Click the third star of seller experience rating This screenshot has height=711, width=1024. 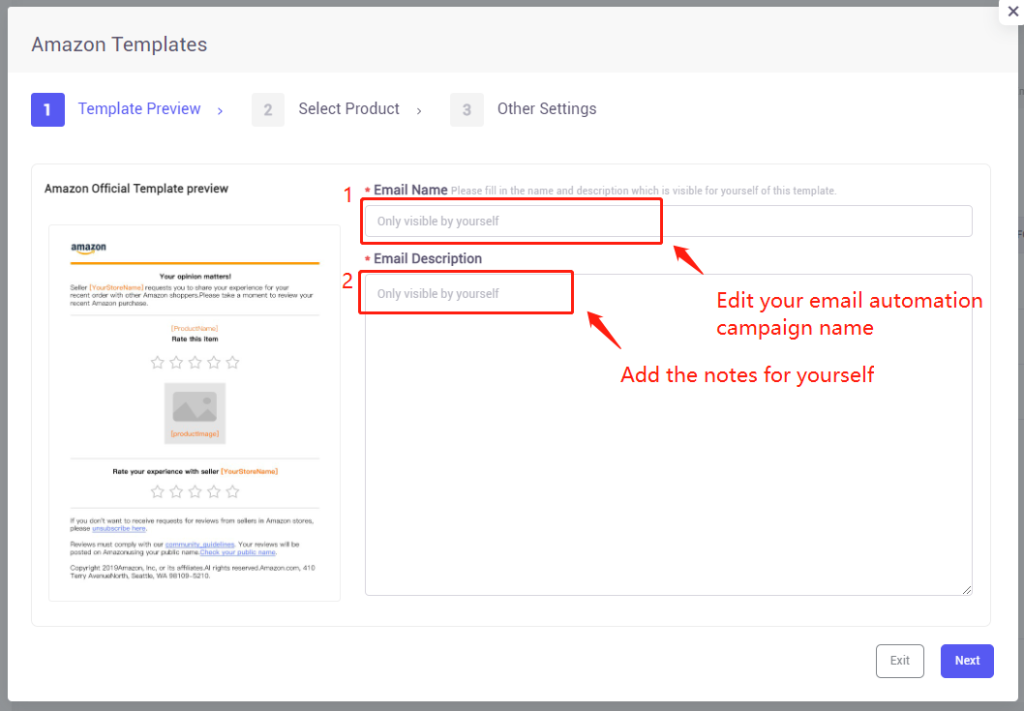pos(195,492)
